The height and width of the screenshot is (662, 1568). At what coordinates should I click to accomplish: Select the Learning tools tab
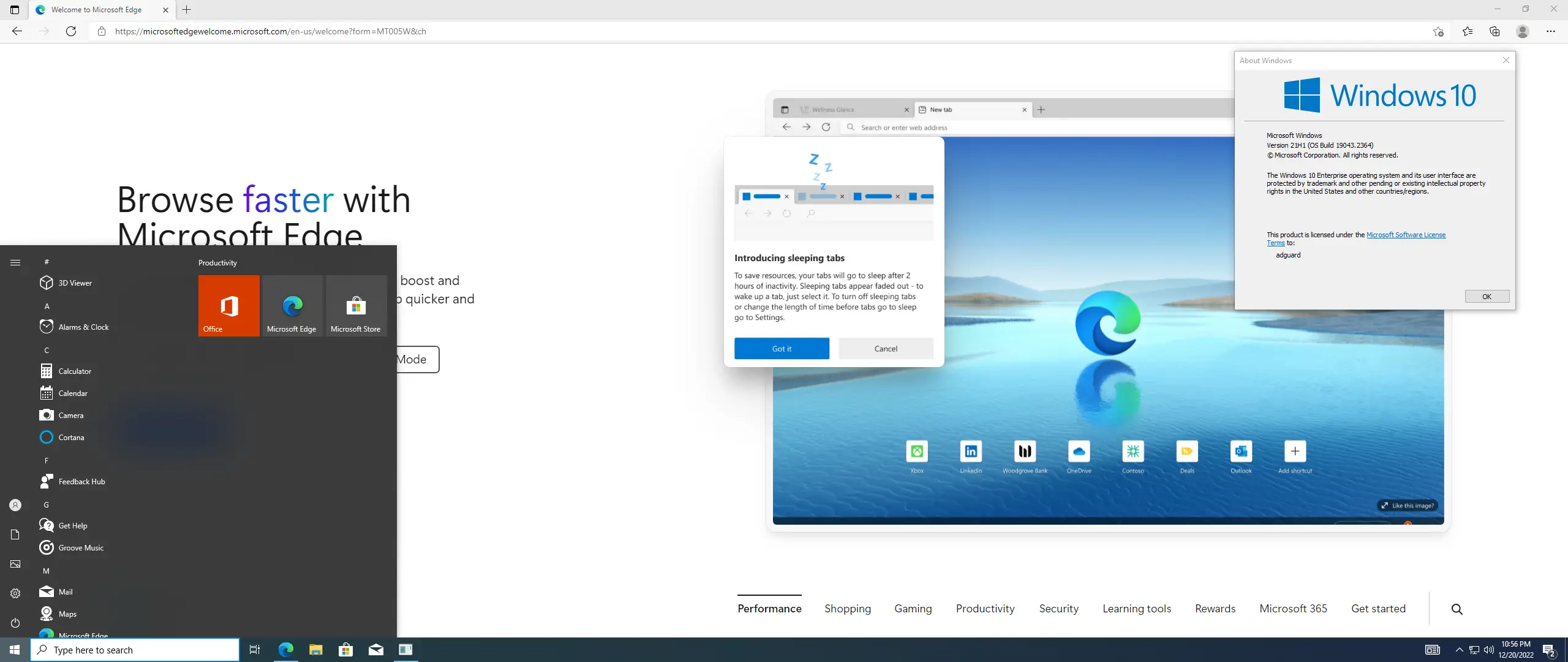(1136, 609)
